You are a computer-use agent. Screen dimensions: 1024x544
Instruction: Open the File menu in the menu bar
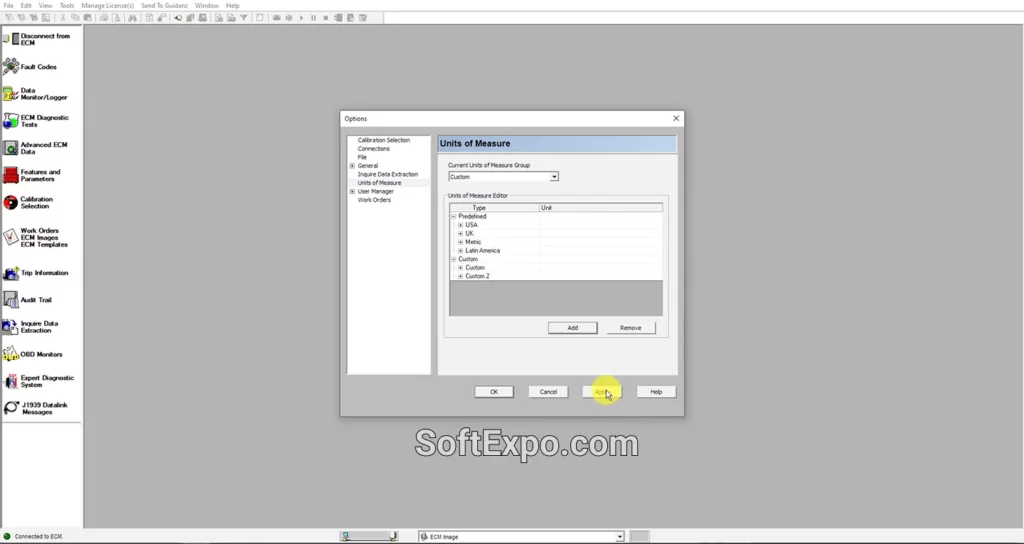8,5
